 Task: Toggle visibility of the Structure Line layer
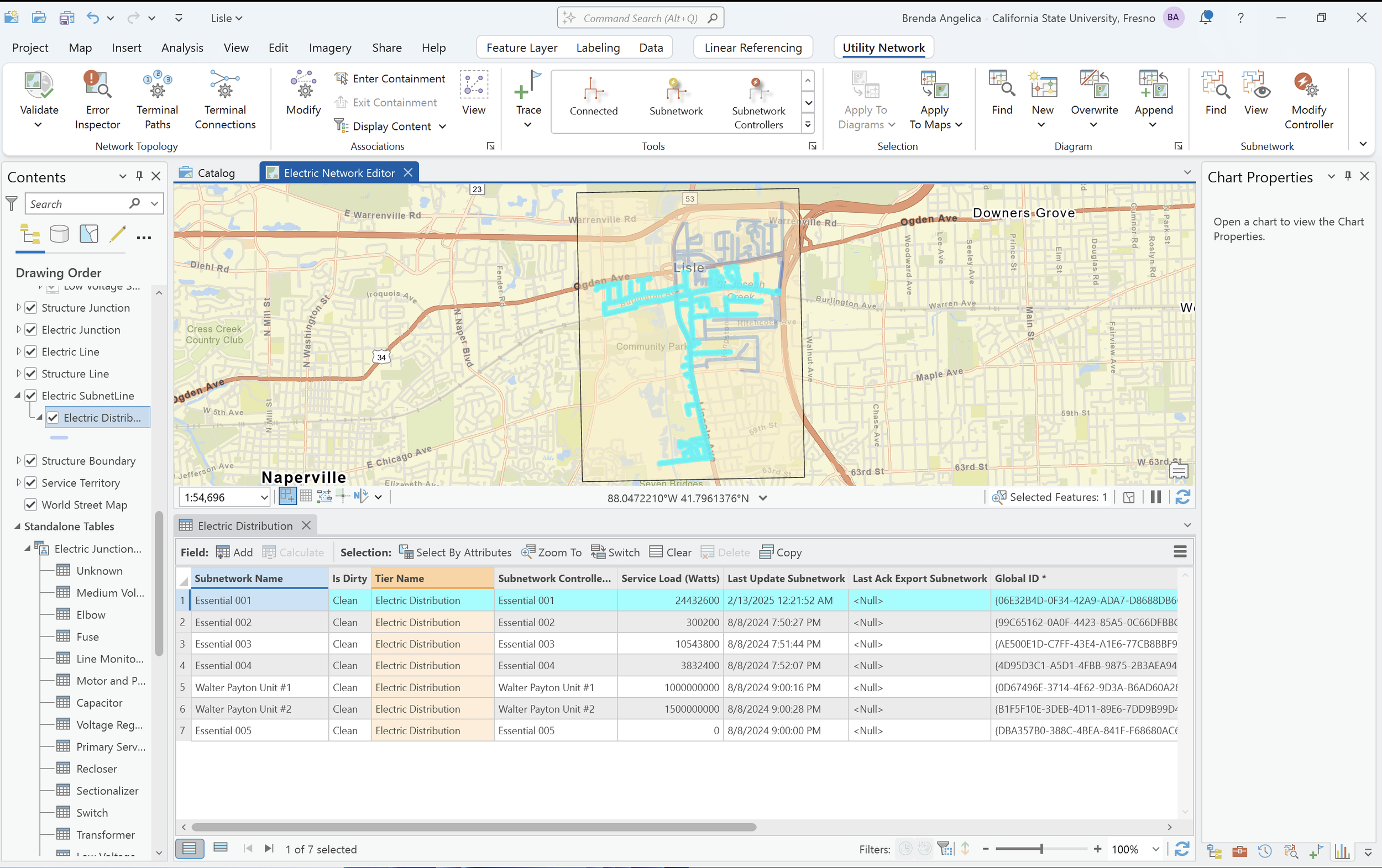[x=30, y=373]
